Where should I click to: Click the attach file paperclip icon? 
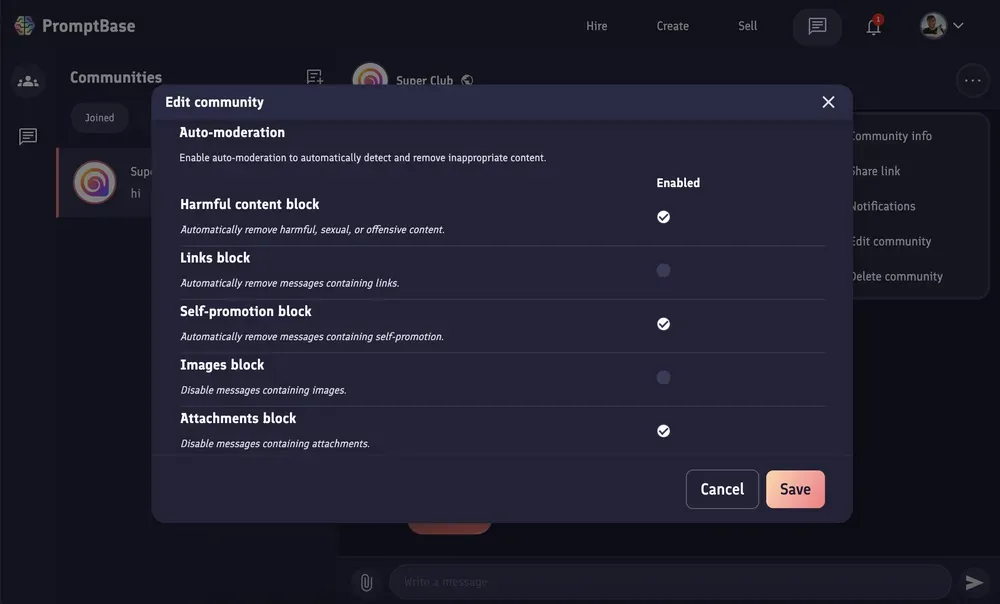366,582
